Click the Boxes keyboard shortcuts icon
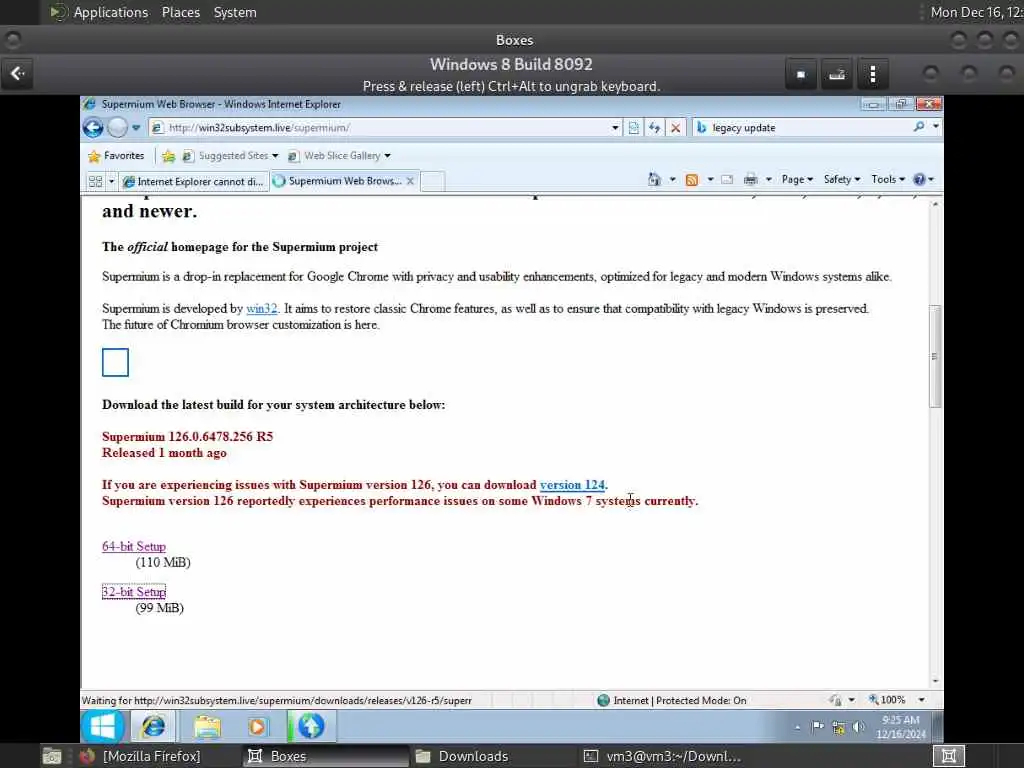 point(837,74)
